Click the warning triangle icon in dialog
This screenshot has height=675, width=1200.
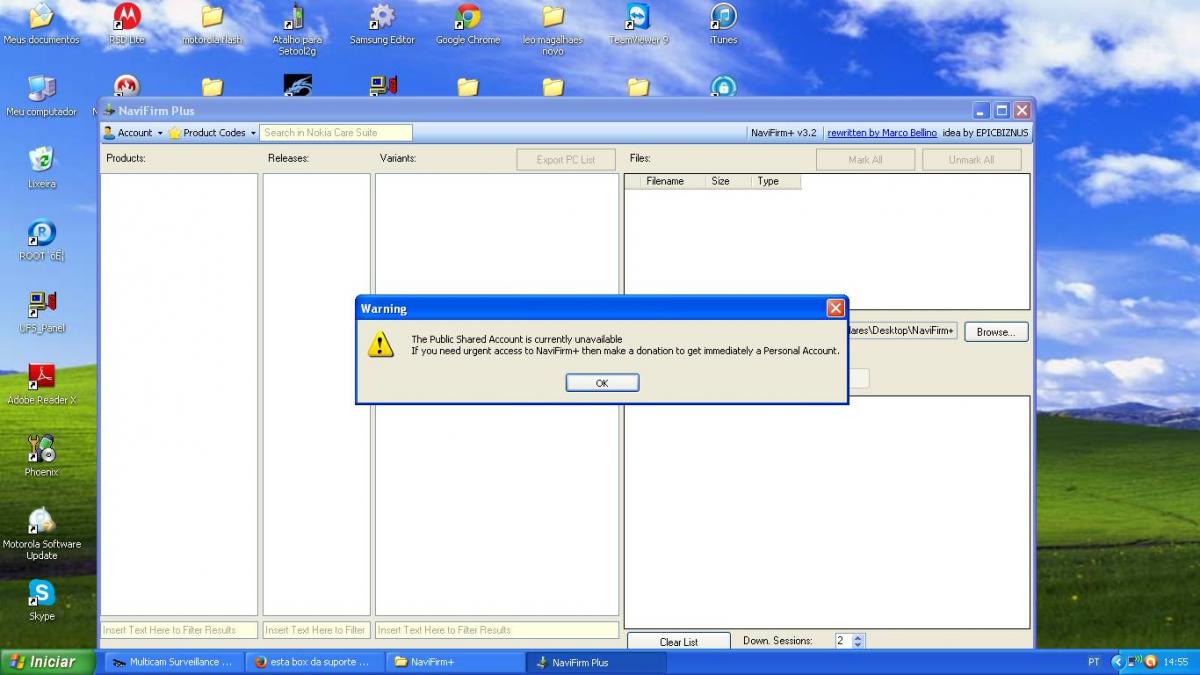pos(381,344)
